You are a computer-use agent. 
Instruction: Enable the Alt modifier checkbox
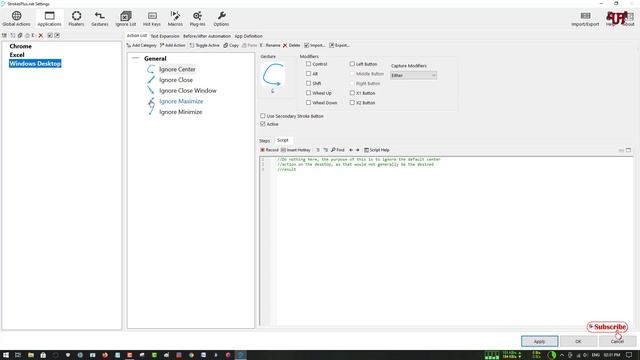click(309, 74)
